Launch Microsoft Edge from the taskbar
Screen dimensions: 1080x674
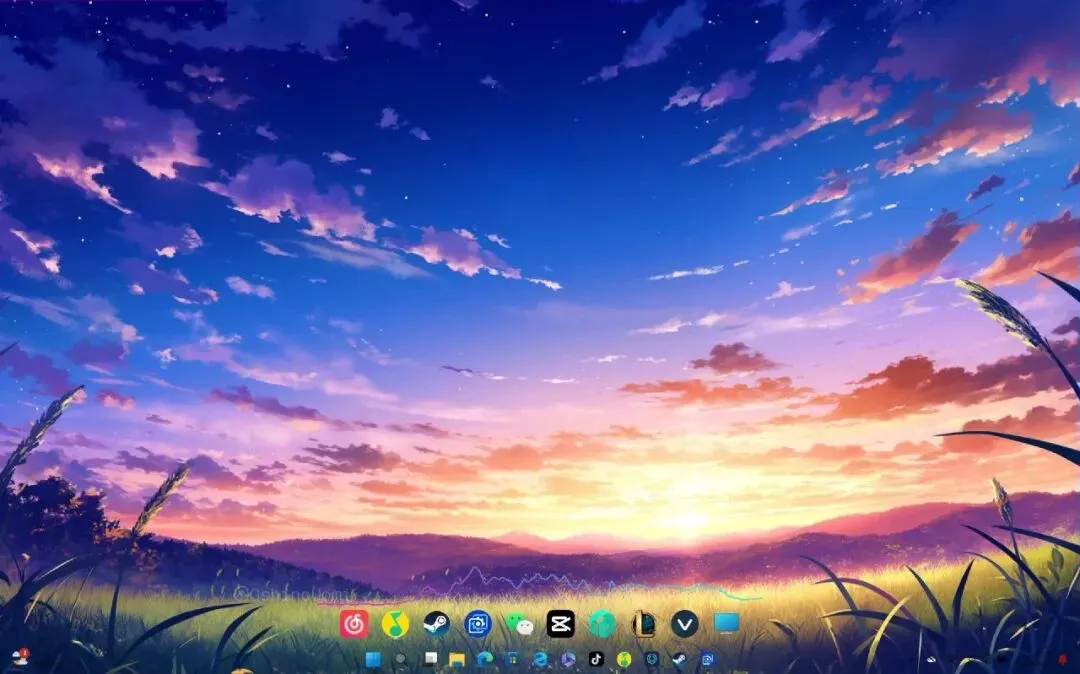pyautogui.click(x=485, y=660)
